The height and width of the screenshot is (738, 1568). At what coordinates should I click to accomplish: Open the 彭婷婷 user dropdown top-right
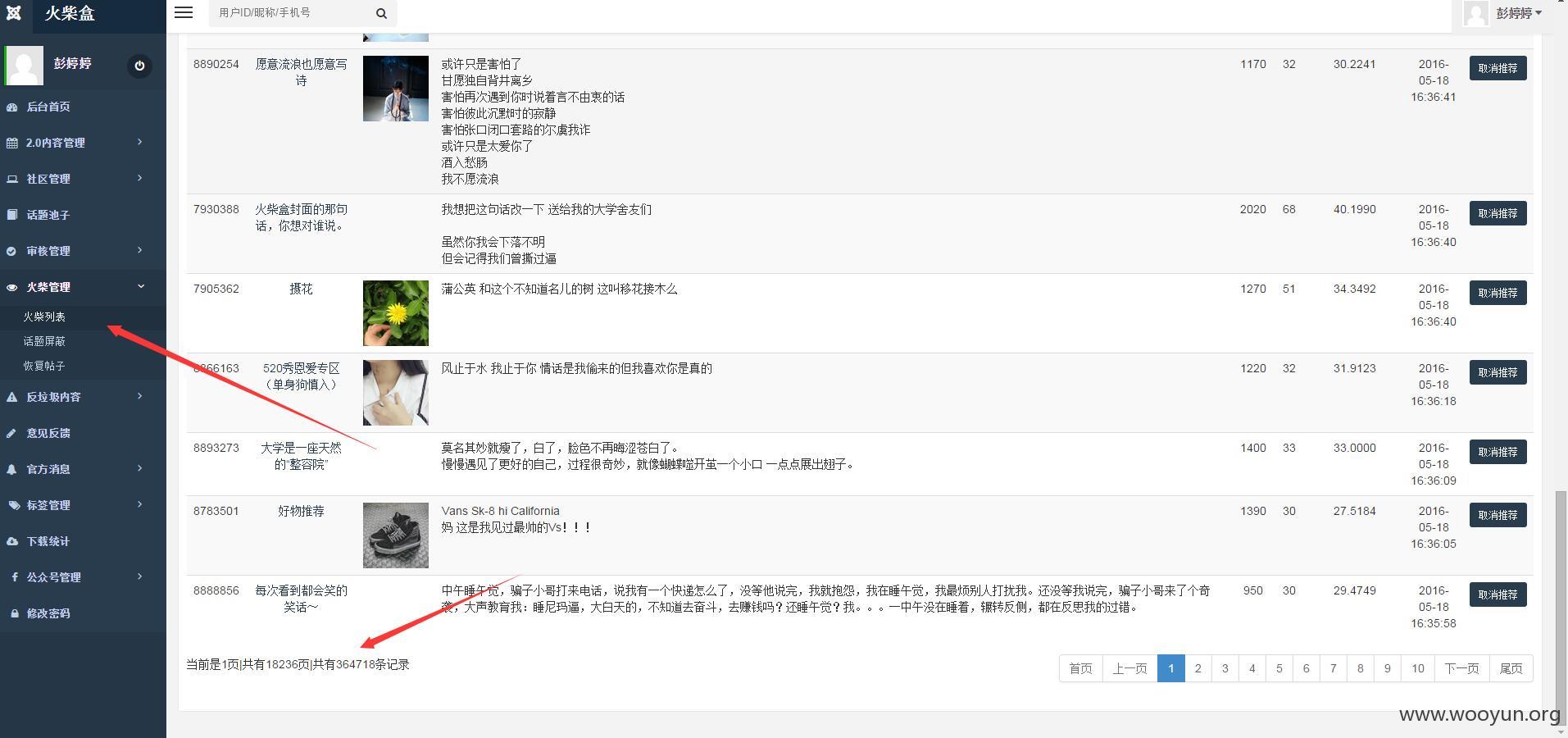click(x=1519, y=13)
